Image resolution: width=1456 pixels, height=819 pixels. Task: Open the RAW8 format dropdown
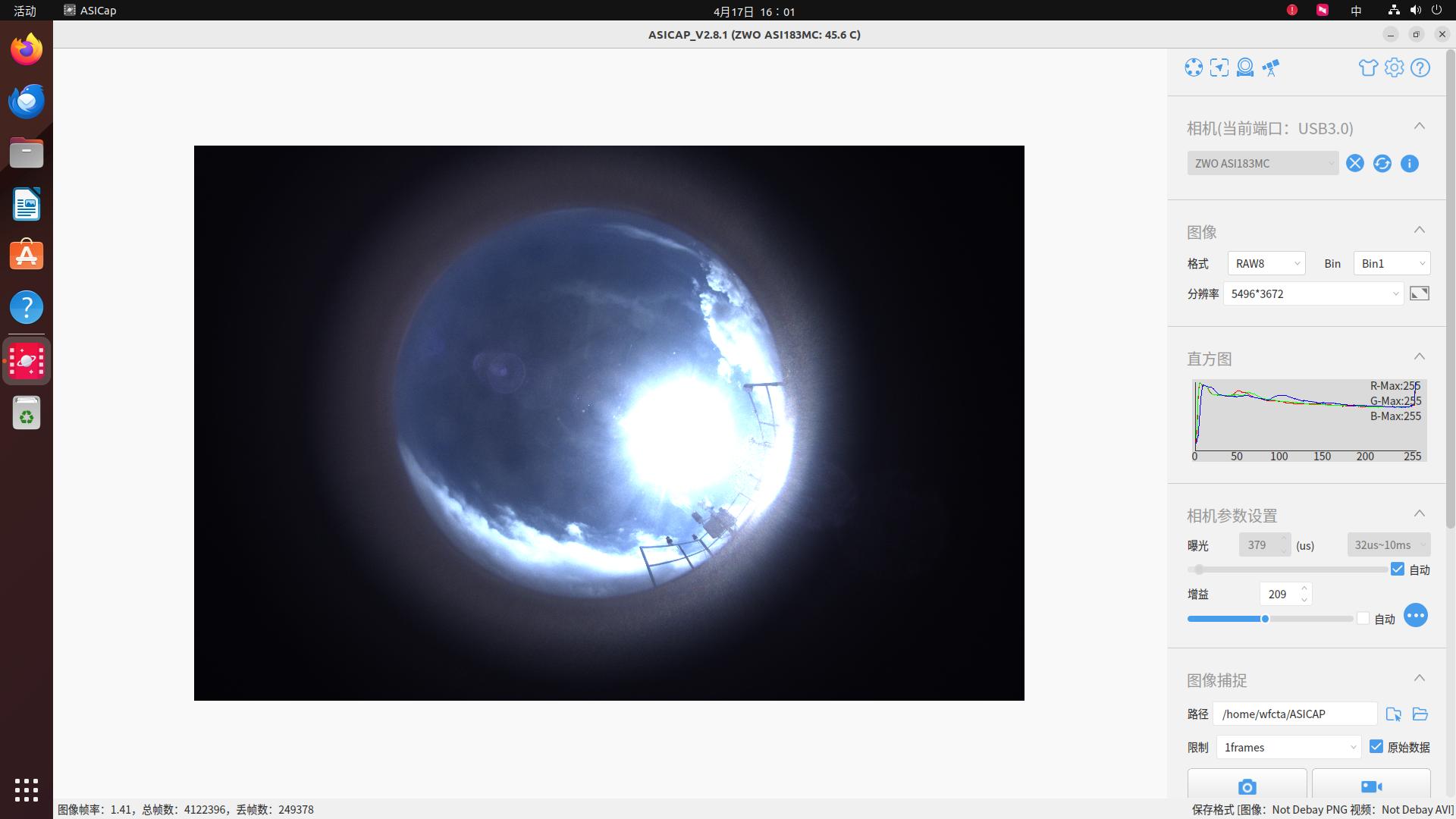click(x=1266, y=263)
